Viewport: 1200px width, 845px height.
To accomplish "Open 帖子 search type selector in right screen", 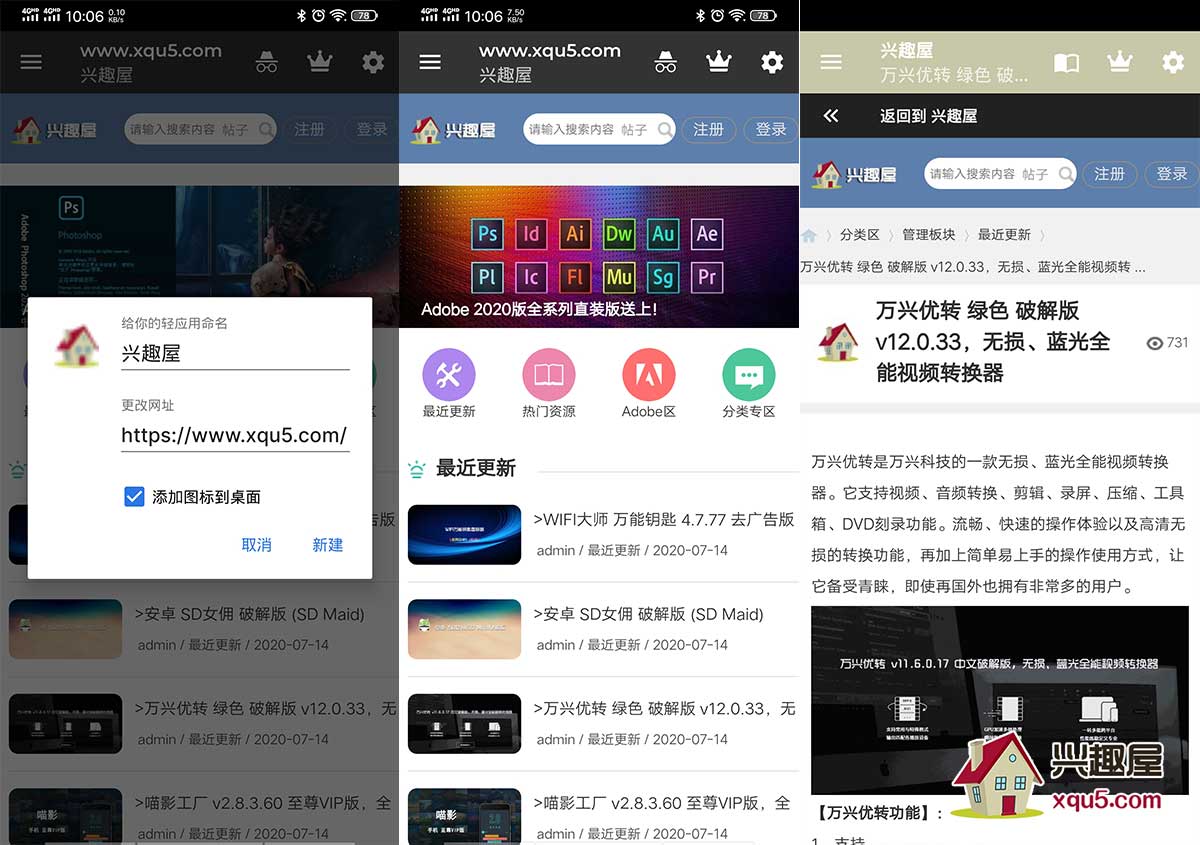I will [x=1035, y=174].
